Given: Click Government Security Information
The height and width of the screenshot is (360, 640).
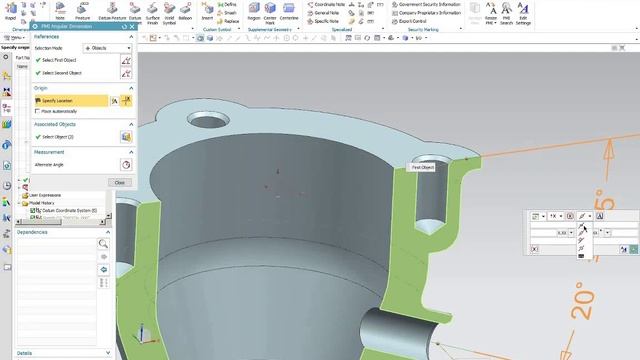Looking at the screenshot, I should [x=426, y=4].
